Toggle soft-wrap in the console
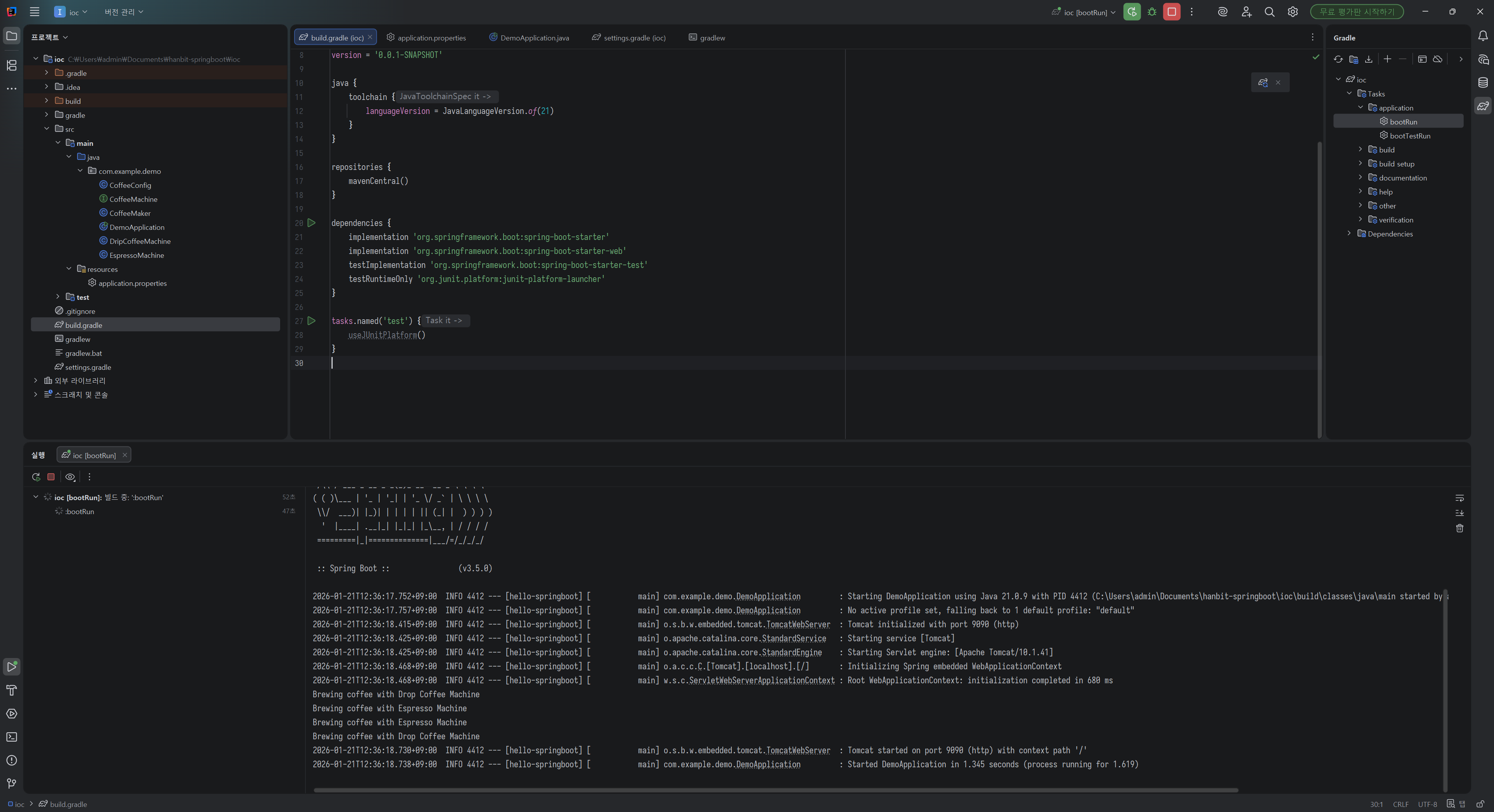1494x812 pixels. 1459,499
